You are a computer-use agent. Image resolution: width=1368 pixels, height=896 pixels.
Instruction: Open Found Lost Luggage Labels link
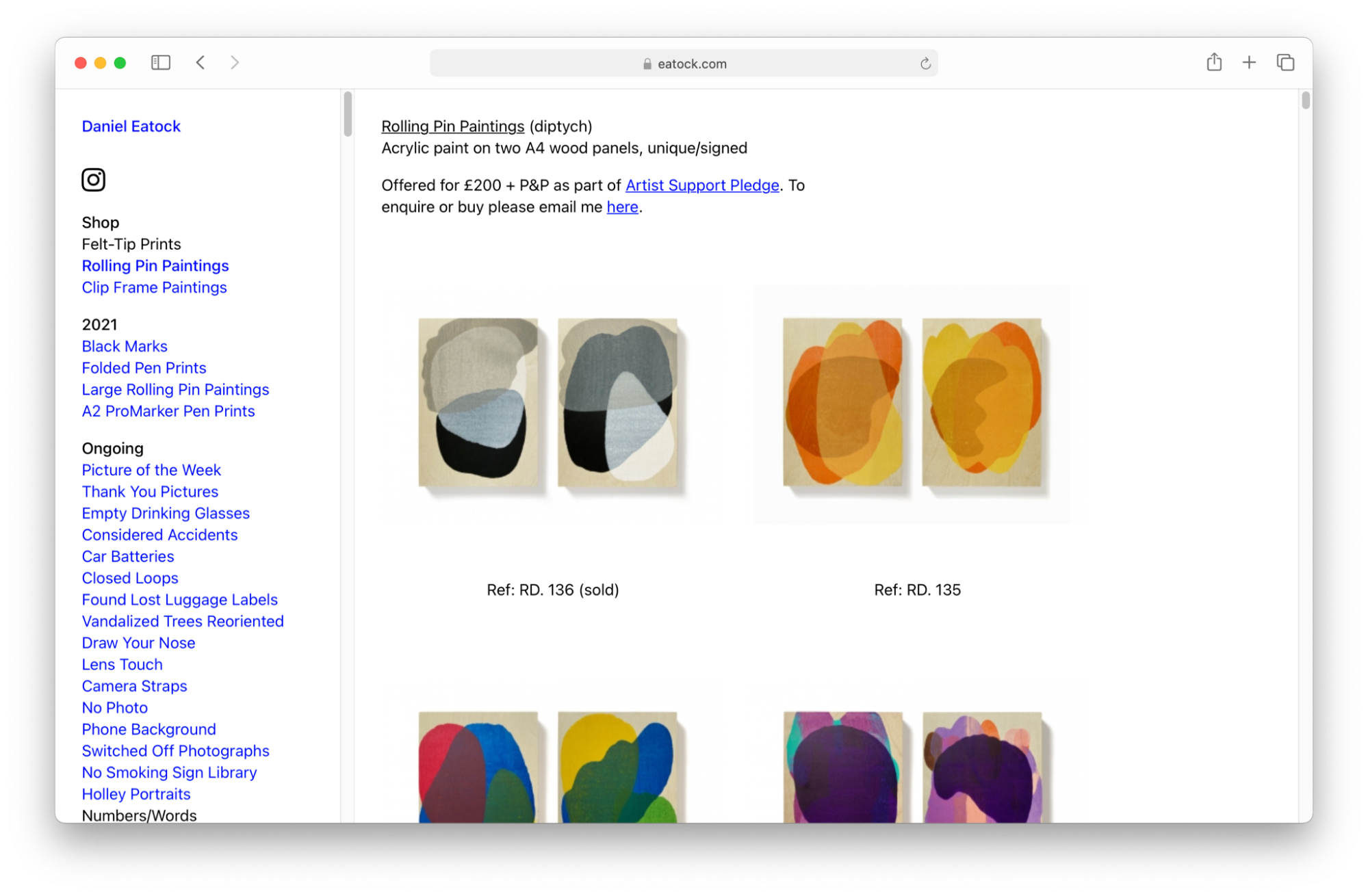[179, 600]
